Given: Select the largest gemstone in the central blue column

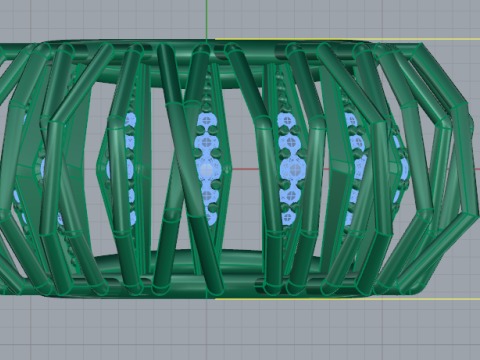Looking at the screenshot, I should pos(206,169).
